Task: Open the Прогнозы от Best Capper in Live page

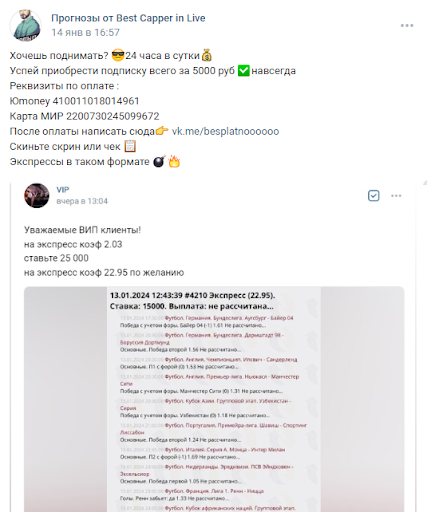Action: click(128, 18)
